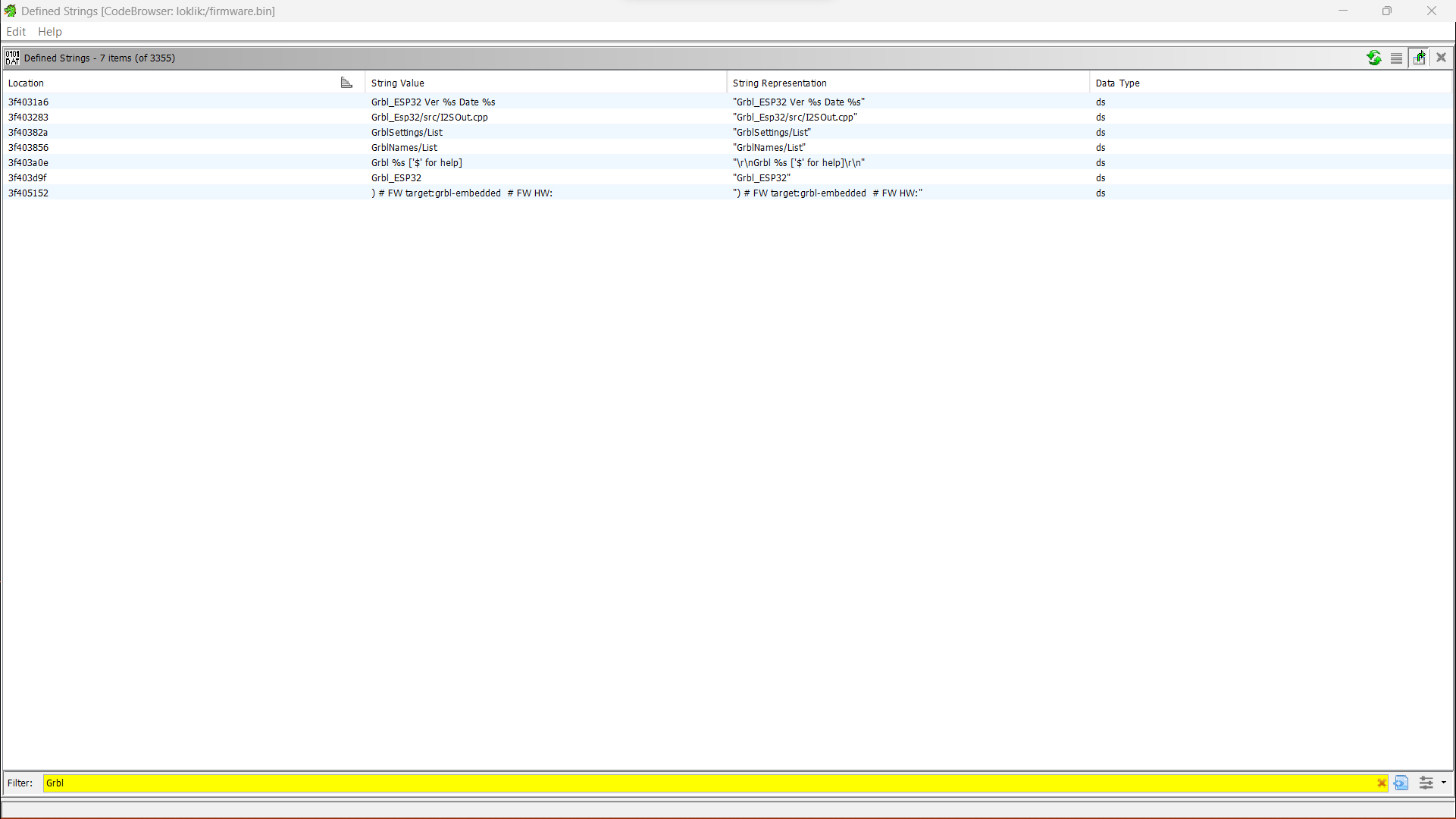Maximize the Defined Strings window

click(1387, 11)
